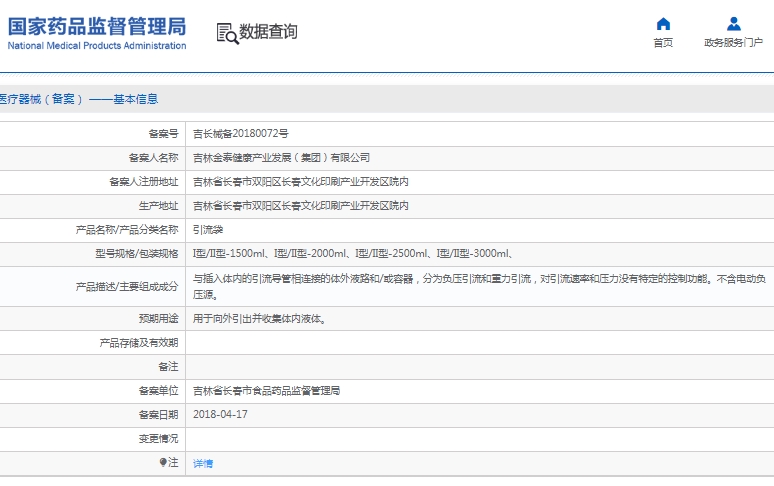This screenshot has height=486, width=774.
Task: Select company name 吉林金泰健康产业发展（集团）有限公司
Action: point(281,158)
